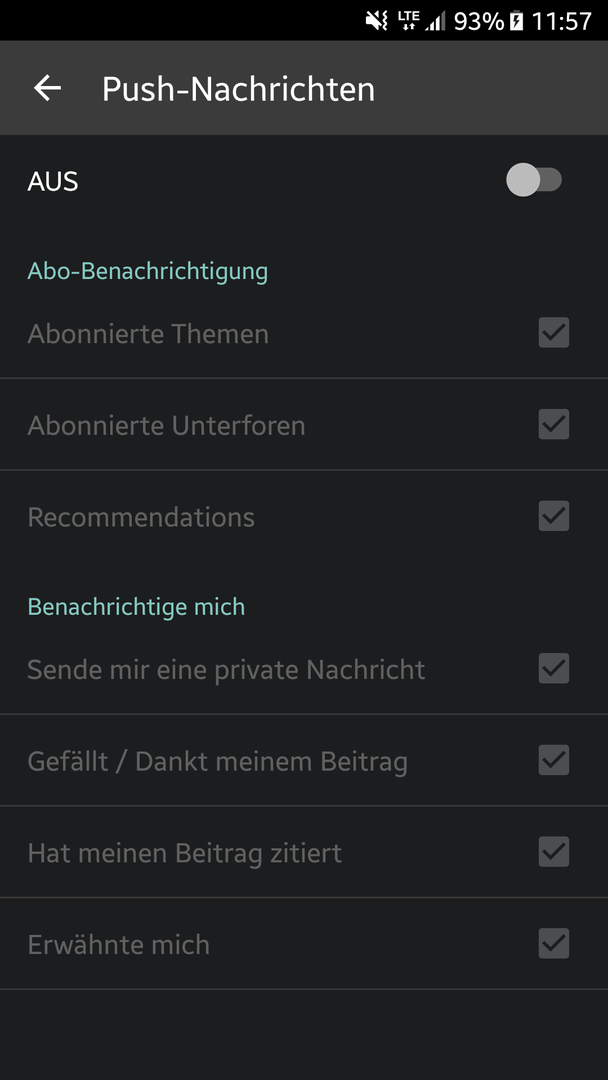Screen dimensions: 608x1080
Task: Toggle Hat meinen Beitrag zitiert checkbox
Action: [554, 851]
